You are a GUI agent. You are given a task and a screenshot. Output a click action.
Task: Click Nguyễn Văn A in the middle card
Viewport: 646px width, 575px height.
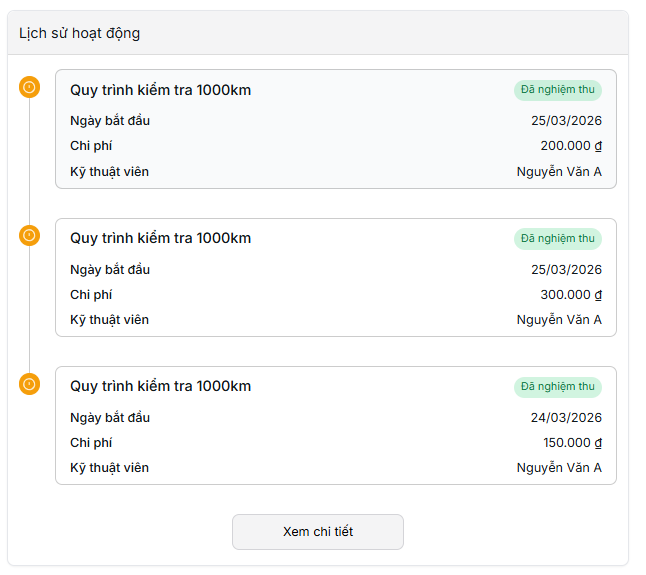[x=559, y=320]
